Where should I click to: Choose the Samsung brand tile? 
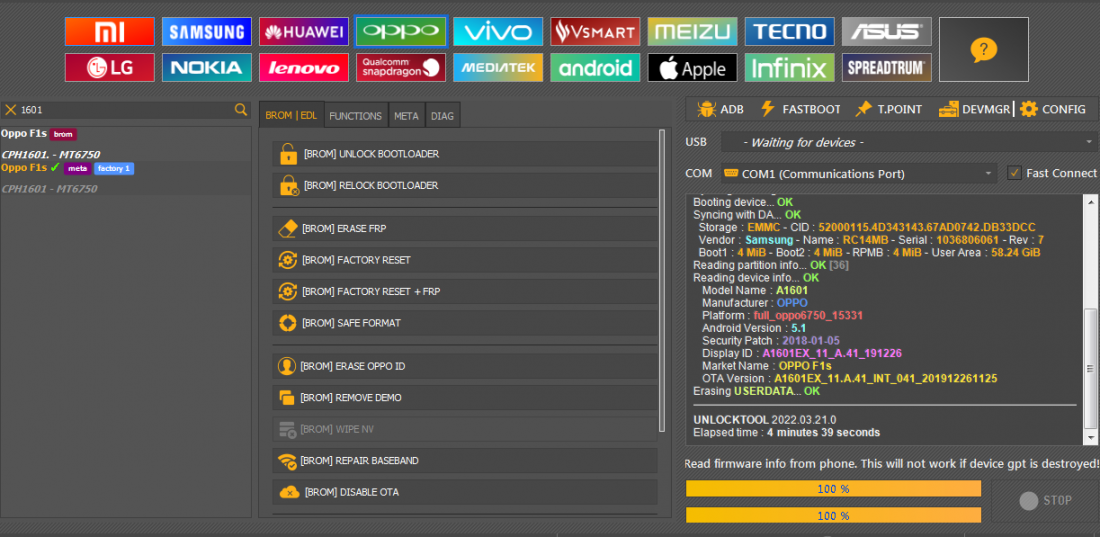click(x=206, y=32)
